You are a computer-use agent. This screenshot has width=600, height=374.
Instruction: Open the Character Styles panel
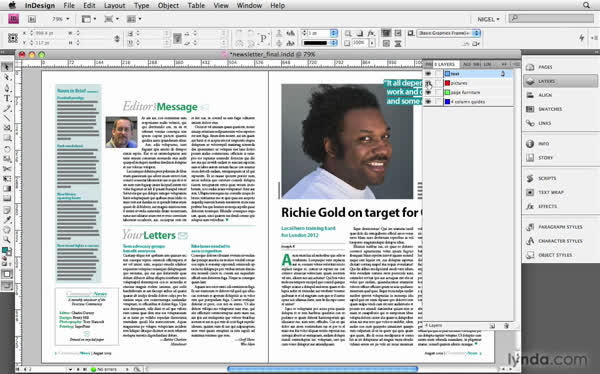[x=561, y=241]
